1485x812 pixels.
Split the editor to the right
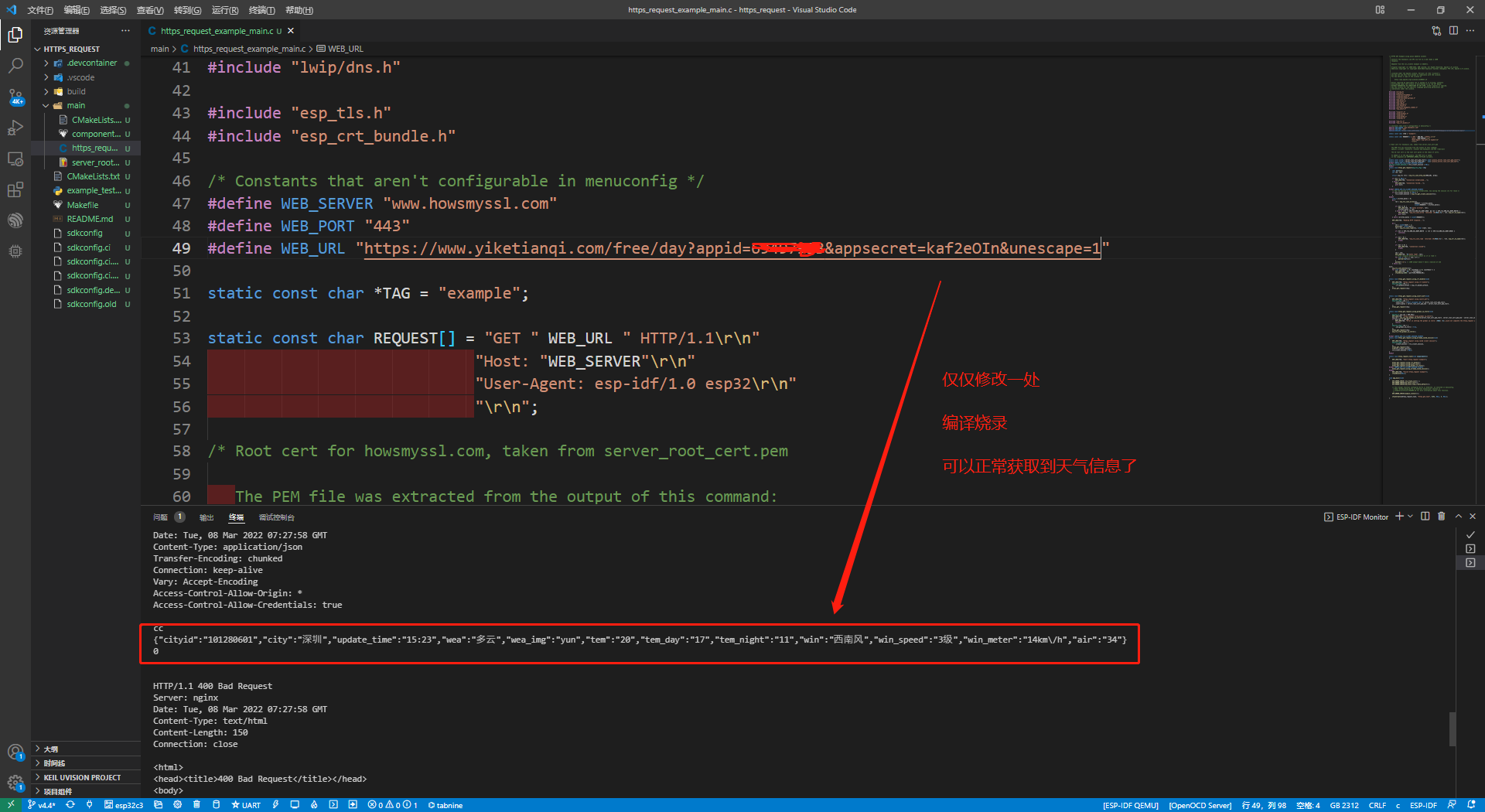click(1453, 31)
